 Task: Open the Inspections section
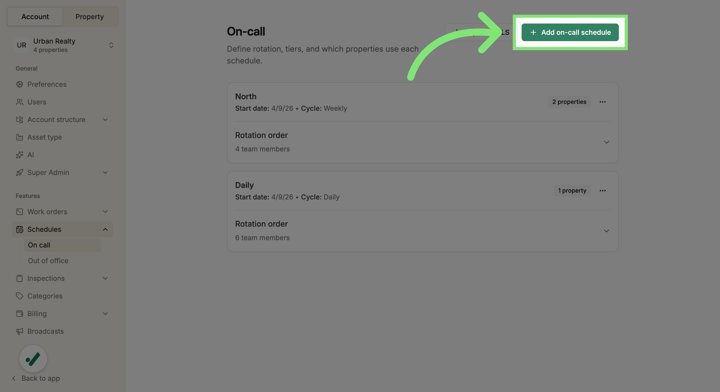click(62, 278)
